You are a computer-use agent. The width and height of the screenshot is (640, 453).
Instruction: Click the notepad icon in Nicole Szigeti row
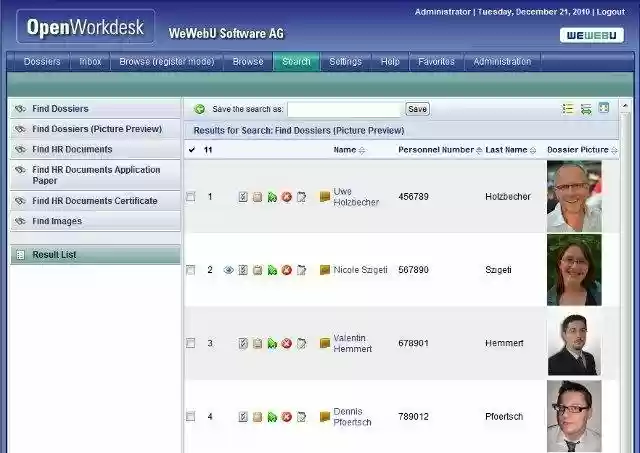301,270
